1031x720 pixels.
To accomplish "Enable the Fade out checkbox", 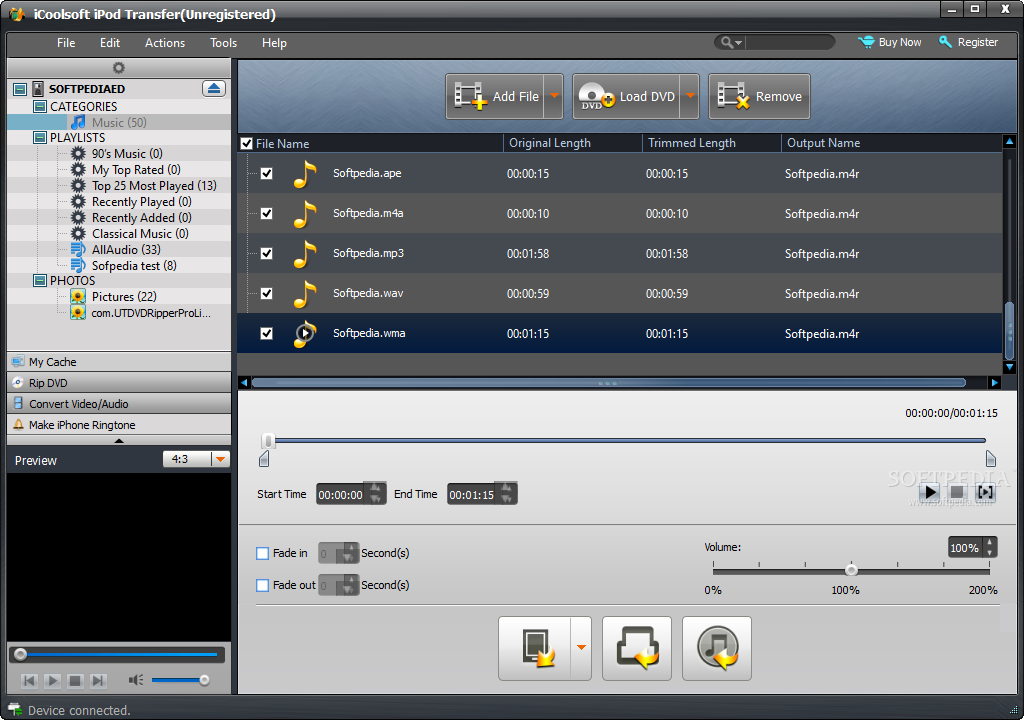I will (262, 585).
